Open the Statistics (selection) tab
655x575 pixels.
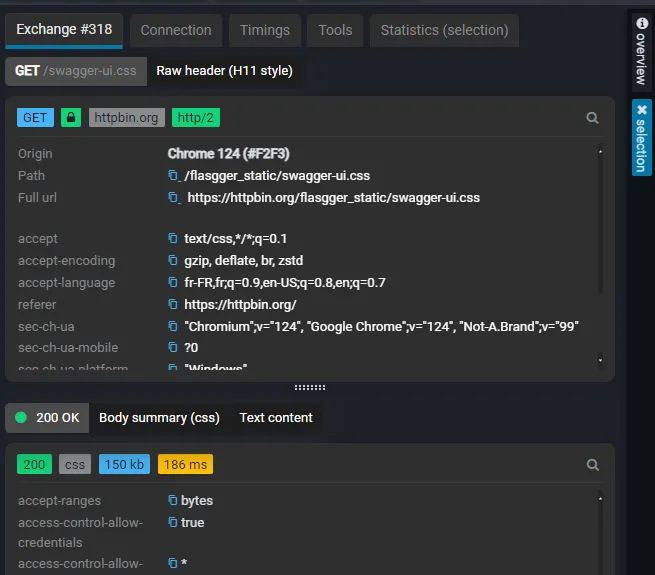point(444,30)
